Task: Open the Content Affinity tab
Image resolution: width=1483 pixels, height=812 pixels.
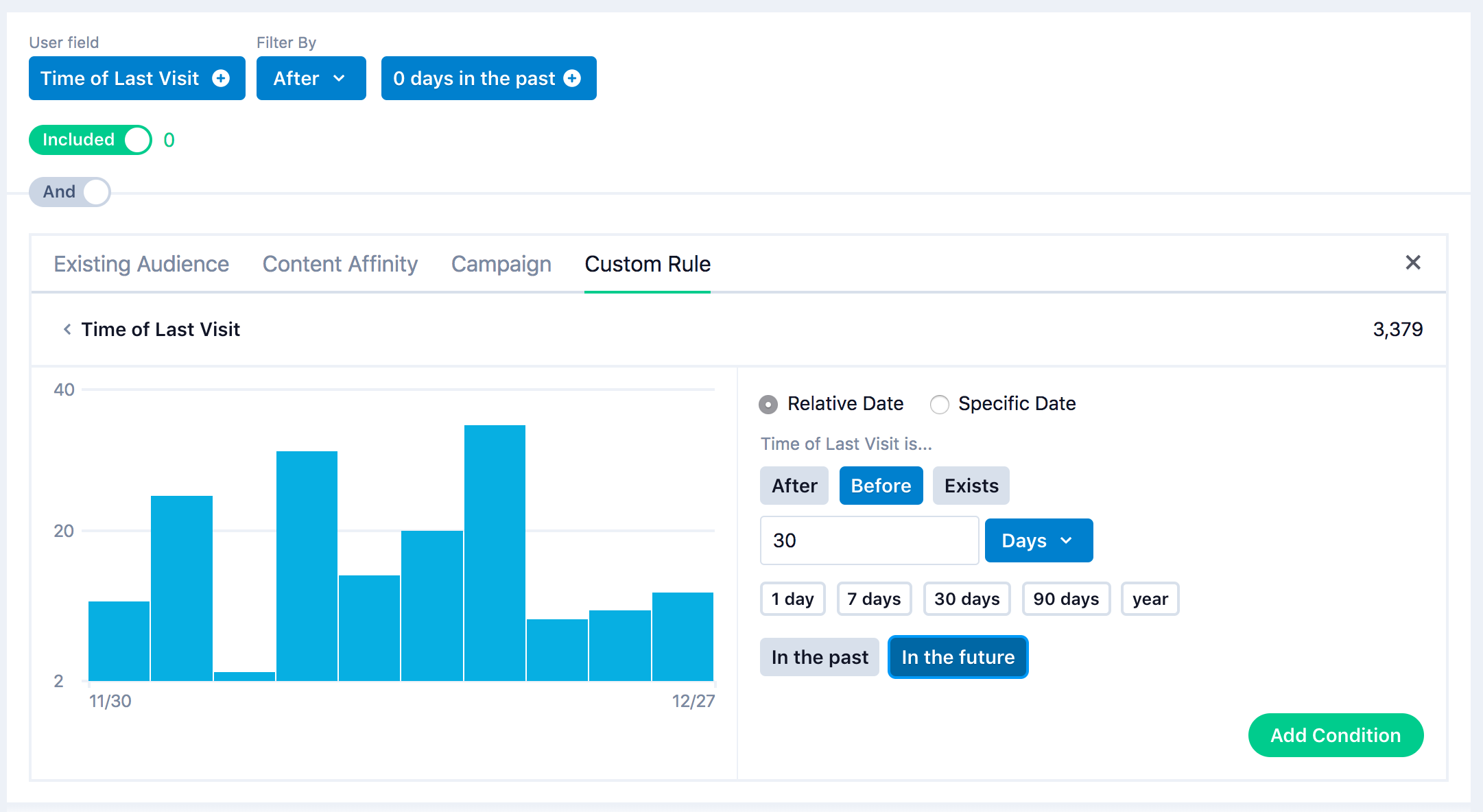Action: pos(340,264)
